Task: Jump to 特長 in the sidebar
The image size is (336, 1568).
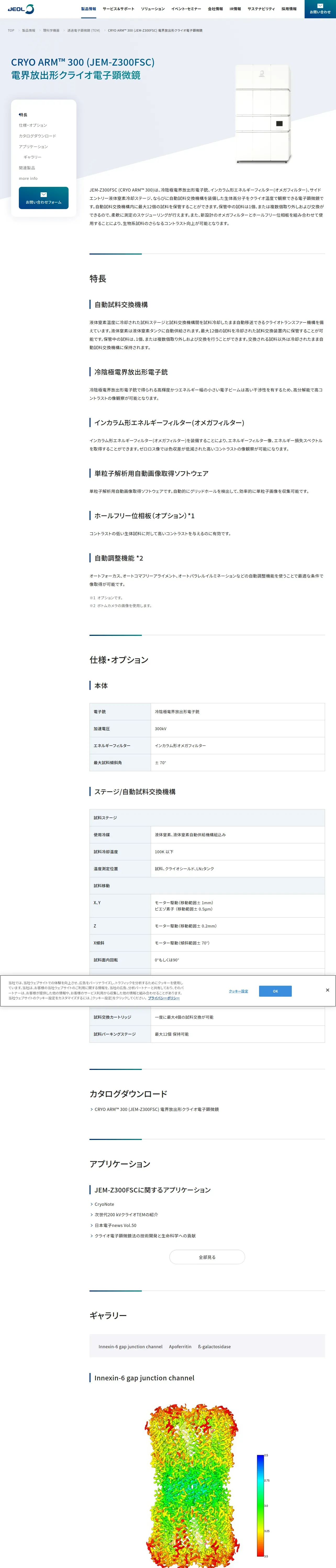Action: pyautogui.click(x=23, y=114)
